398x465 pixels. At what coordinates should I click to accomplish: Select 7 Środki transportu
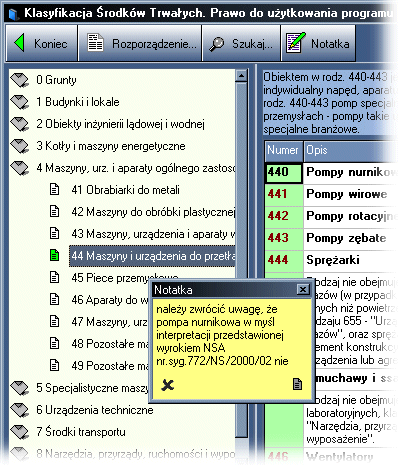[81, 432]
